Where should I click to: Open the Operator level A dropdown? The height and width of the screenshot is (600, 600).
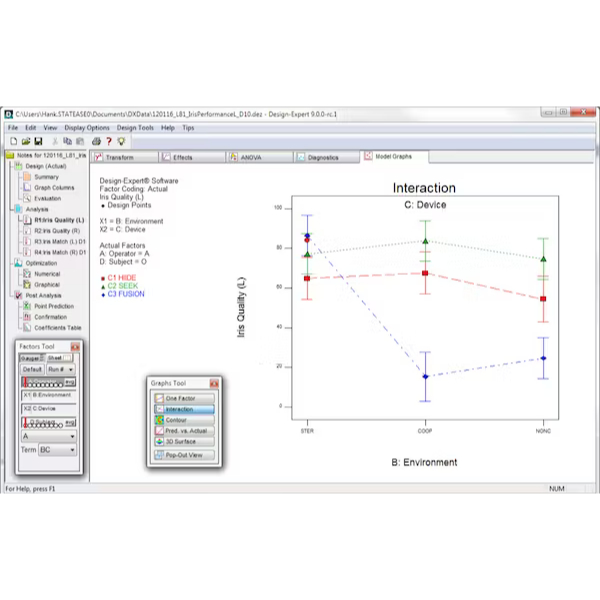[49, 436]
